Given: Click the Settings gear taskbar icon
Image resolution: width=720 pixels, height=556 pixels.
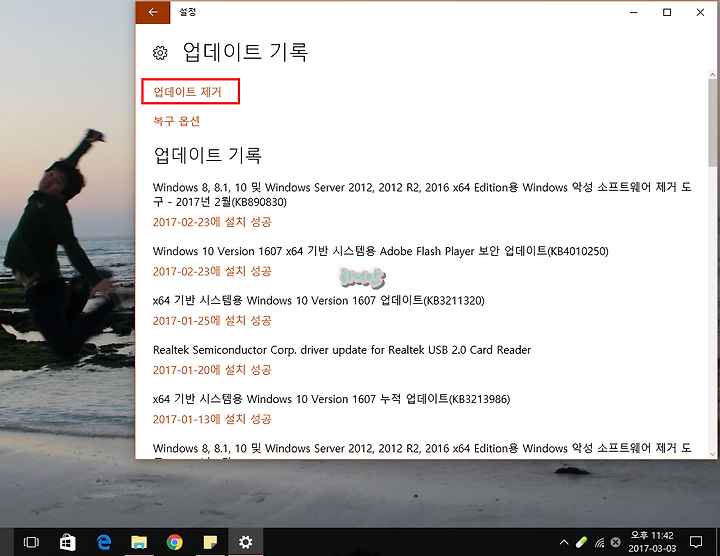Looking at the screenshot, I should point(246,542).
